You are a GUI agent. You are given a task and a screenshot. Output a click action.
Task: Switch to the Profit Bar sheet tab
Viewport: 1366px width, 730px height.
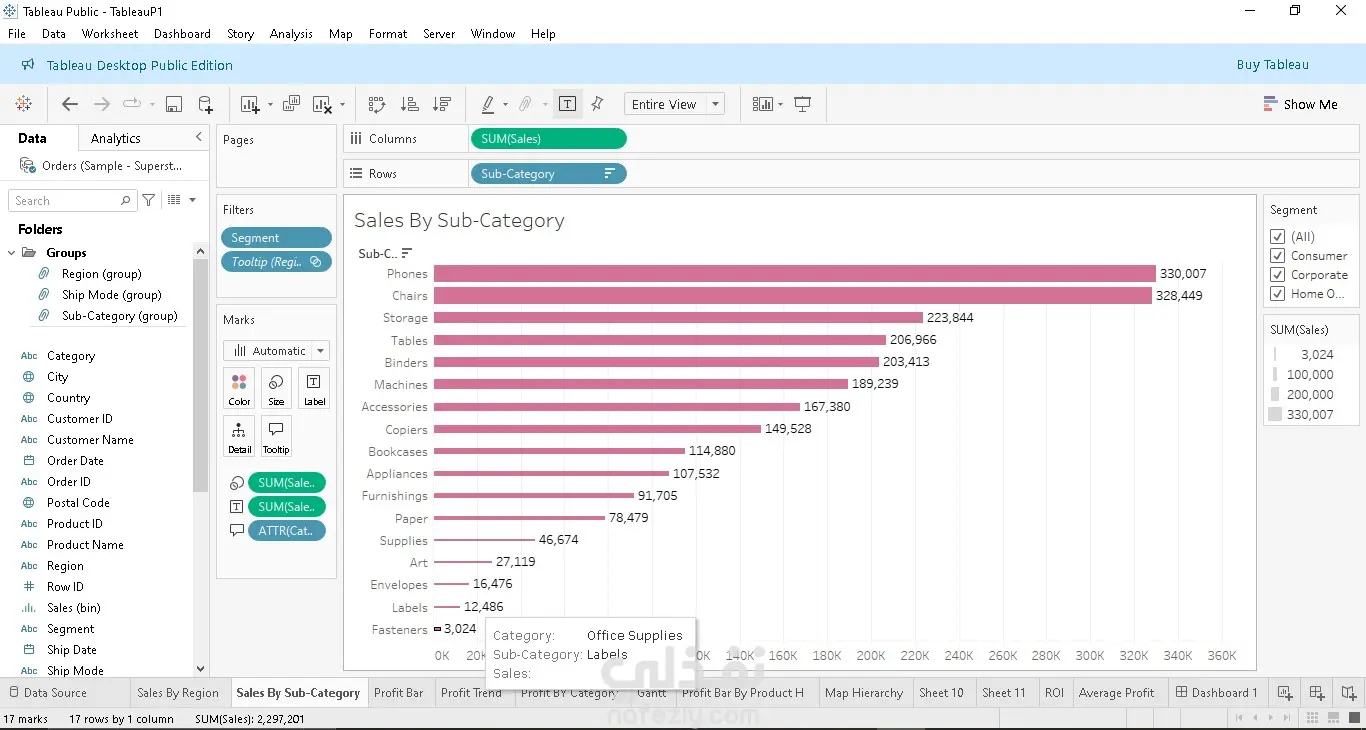point(398,693)
